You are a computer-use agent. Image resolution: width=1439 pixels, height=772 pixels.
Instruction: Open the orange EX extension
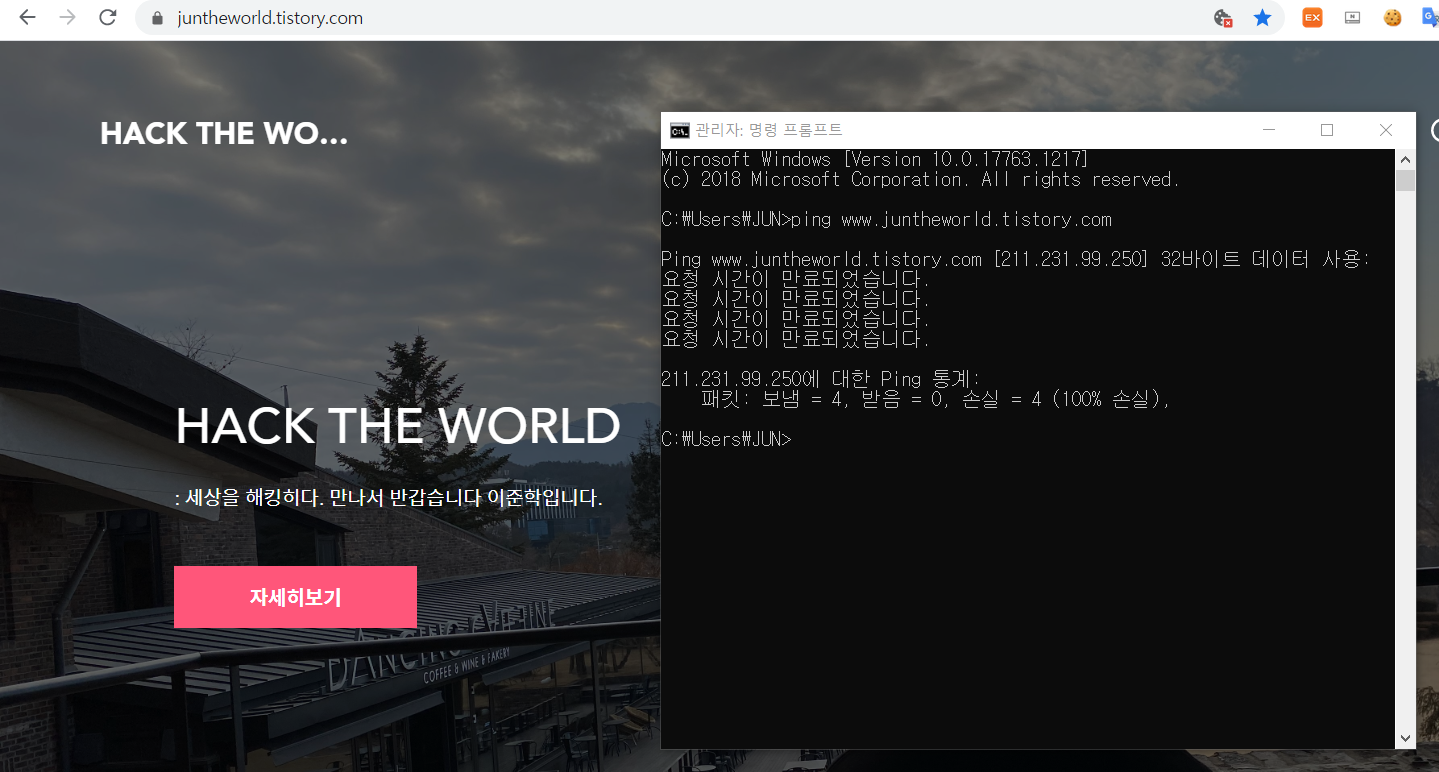click(x=1312, y=17)
